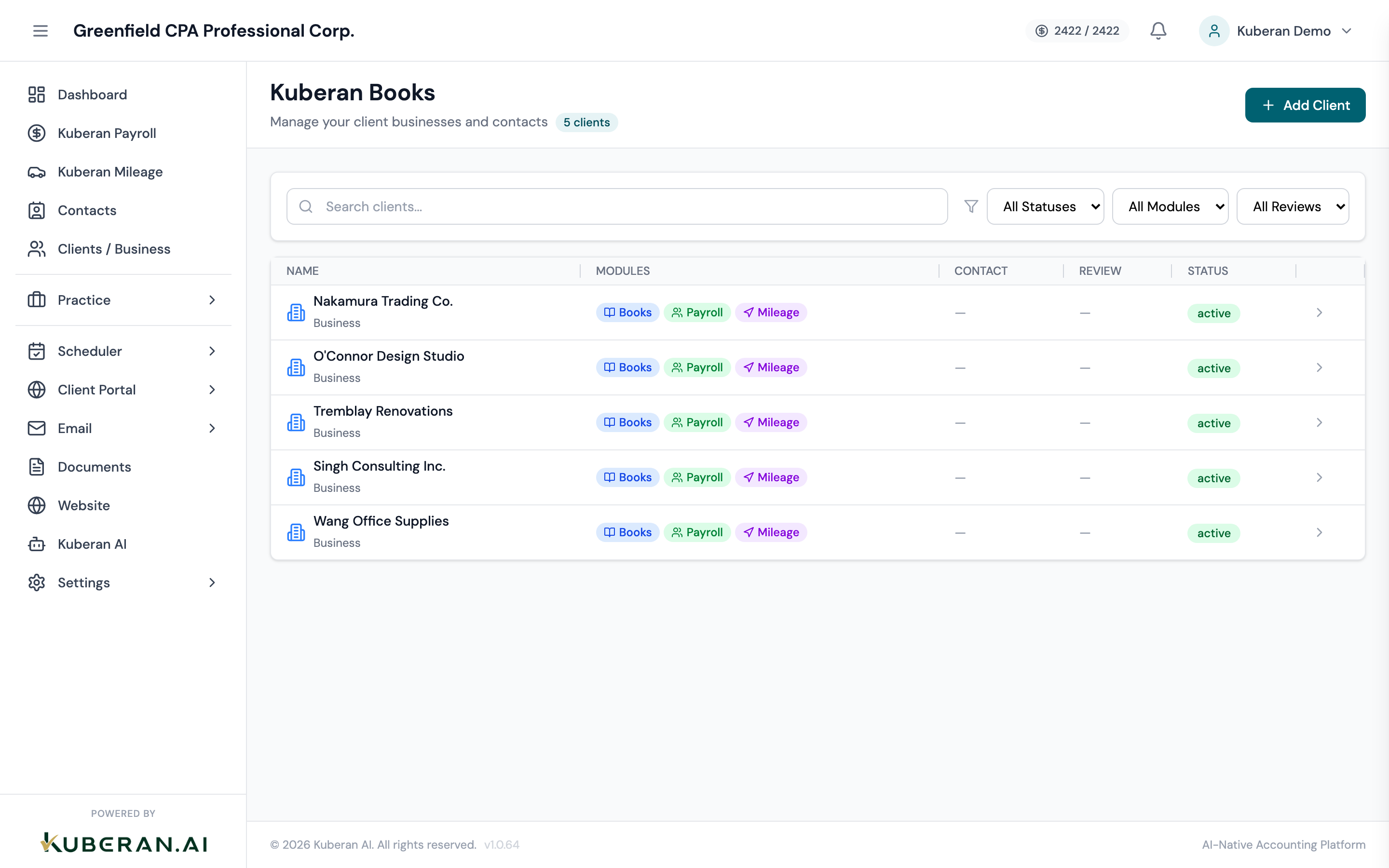Viewport: 1389px width, 868px height.
Task: Open Singh Consulting Inc. row chevron
Action: coord(1319,477)
